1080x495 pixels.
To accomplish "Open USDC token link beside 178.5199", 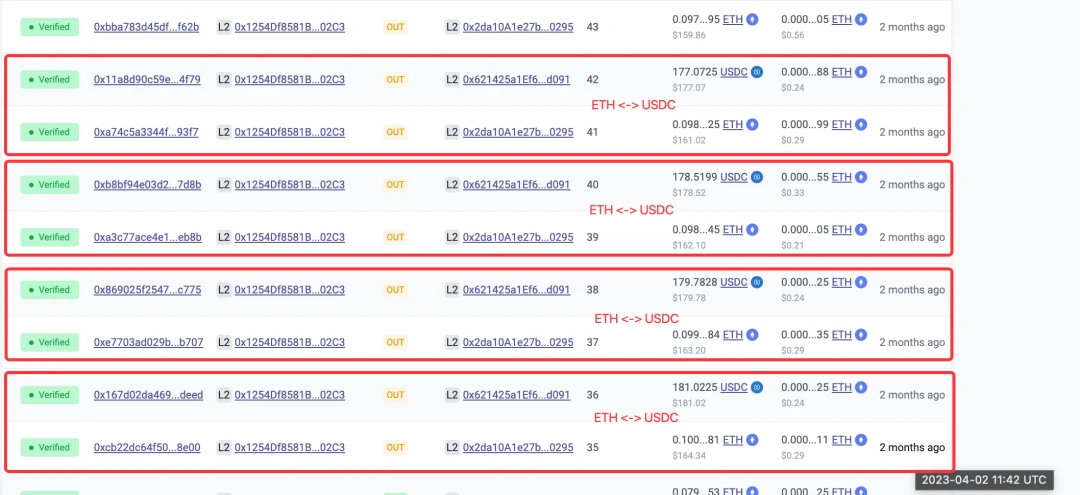I will tap(734, 177).
